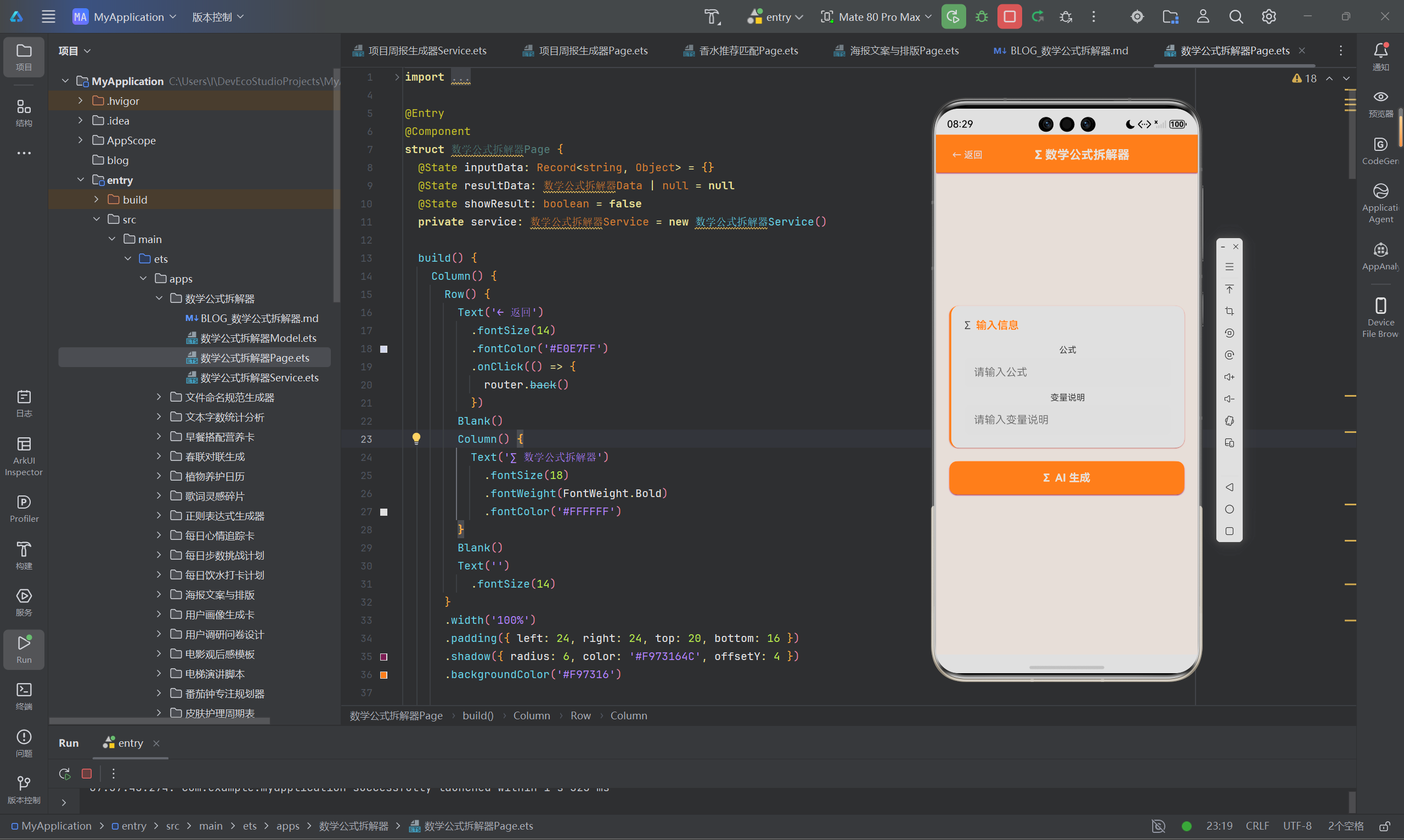Click the Debug bug icon in toolbar
The image size is (1404, 840).
982,16
